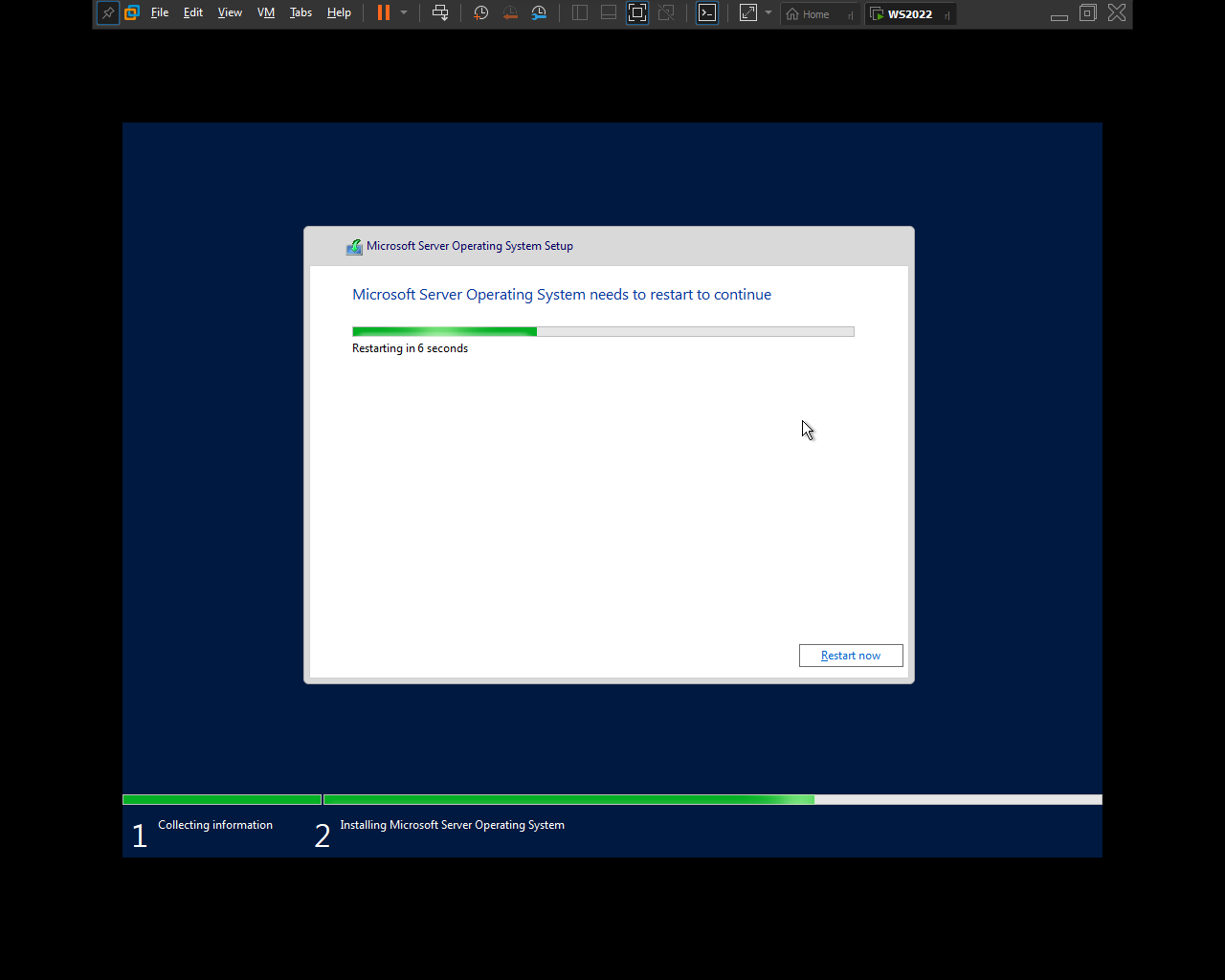
Task: Show or hide the thumbnail bar
Action: (609, 13)
